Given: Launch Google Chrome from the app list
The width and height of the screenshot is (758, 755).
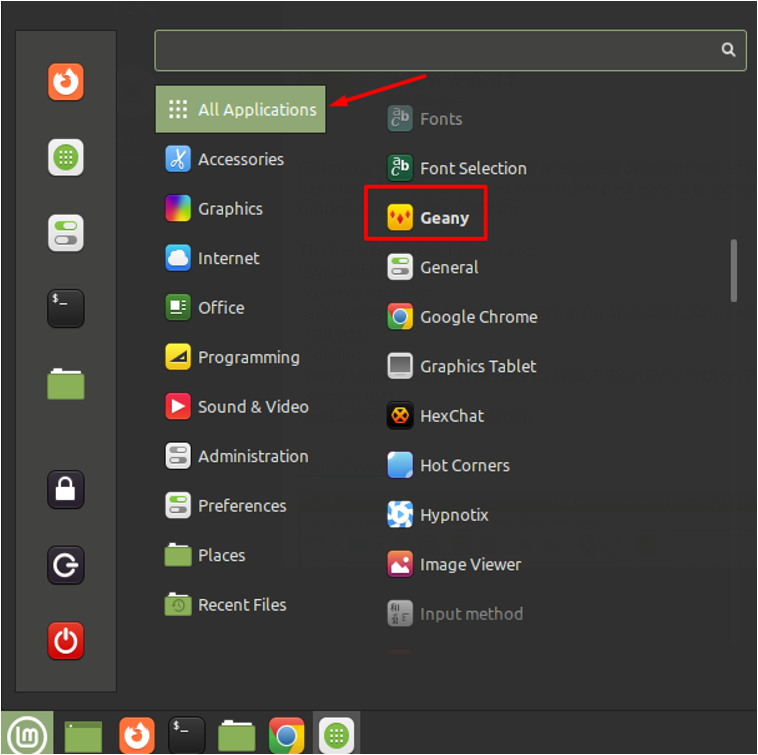Looking at the screenshot, I should [x=463, y=317].
